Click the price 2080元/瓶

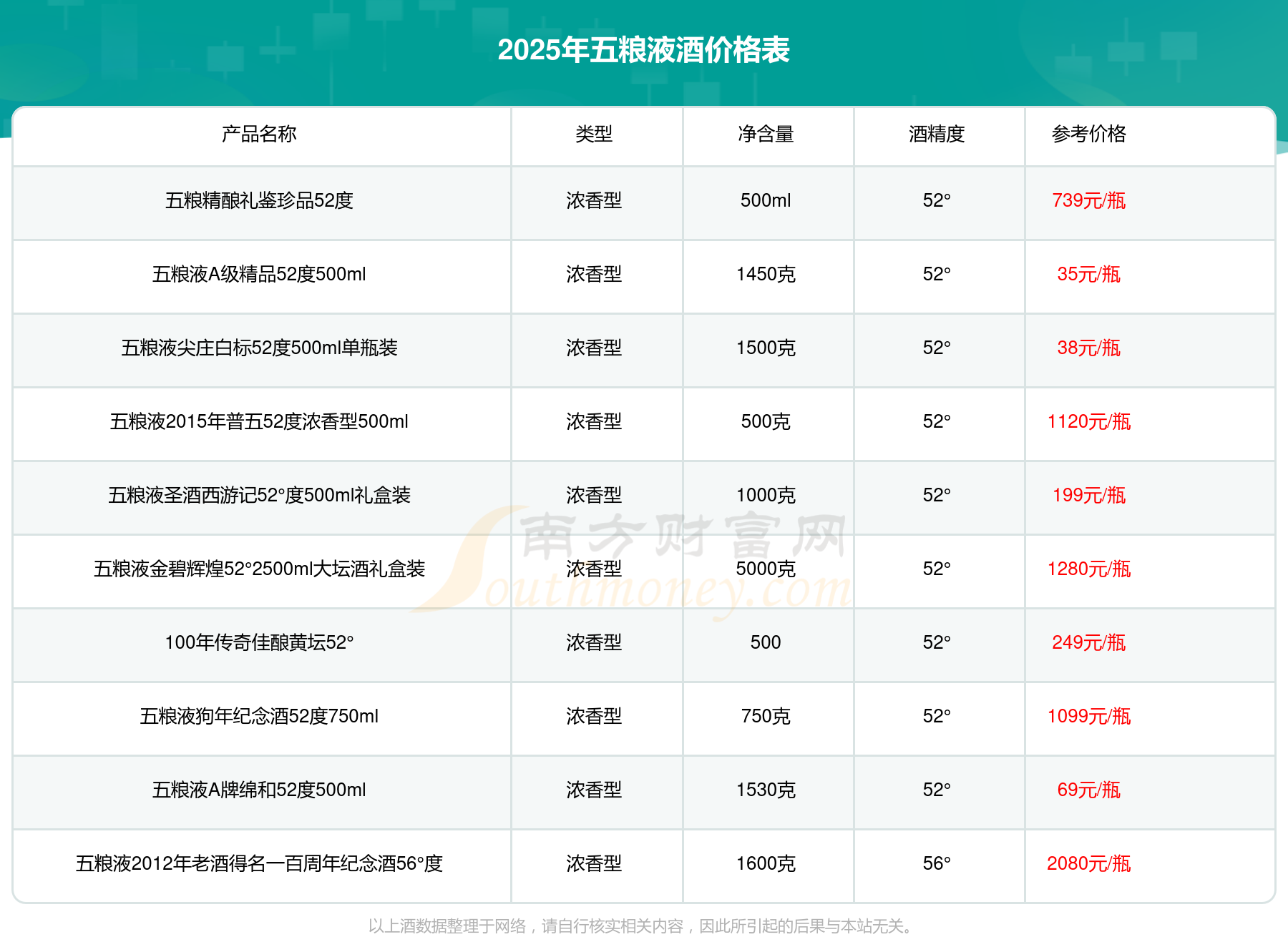(1089, 863)
